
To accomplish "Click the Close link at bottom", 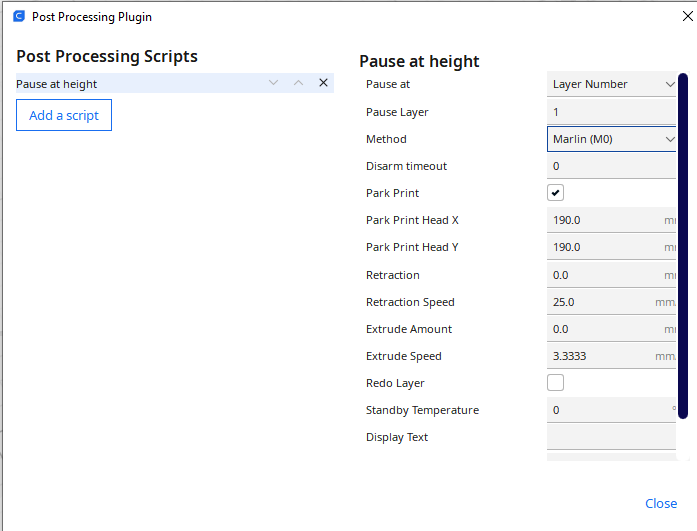I will [661, 503].
